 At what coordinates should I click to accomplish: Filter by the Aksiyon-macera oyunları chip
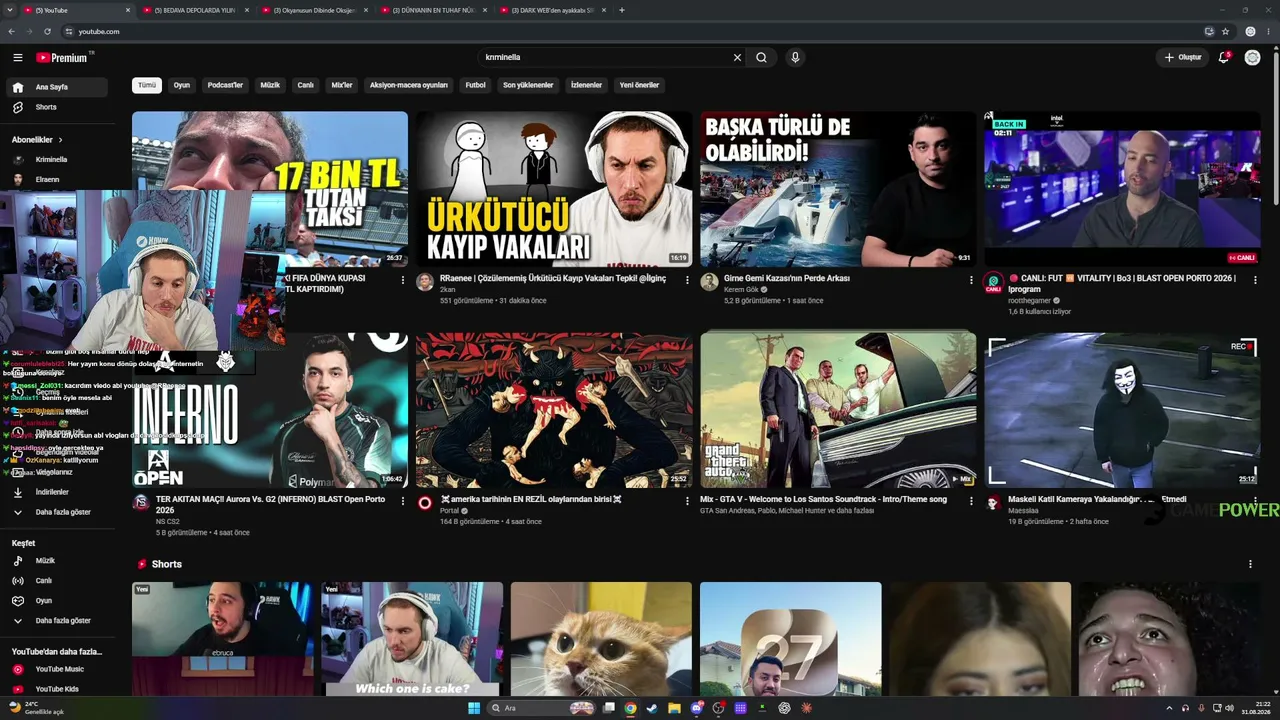coord(409,85)
